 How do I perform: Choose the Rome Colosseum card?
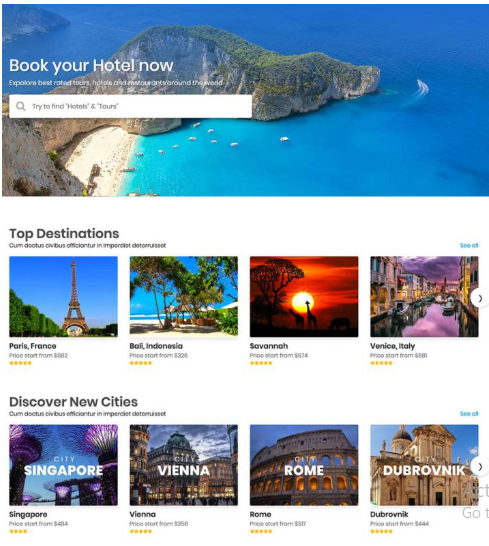point(304,465)
